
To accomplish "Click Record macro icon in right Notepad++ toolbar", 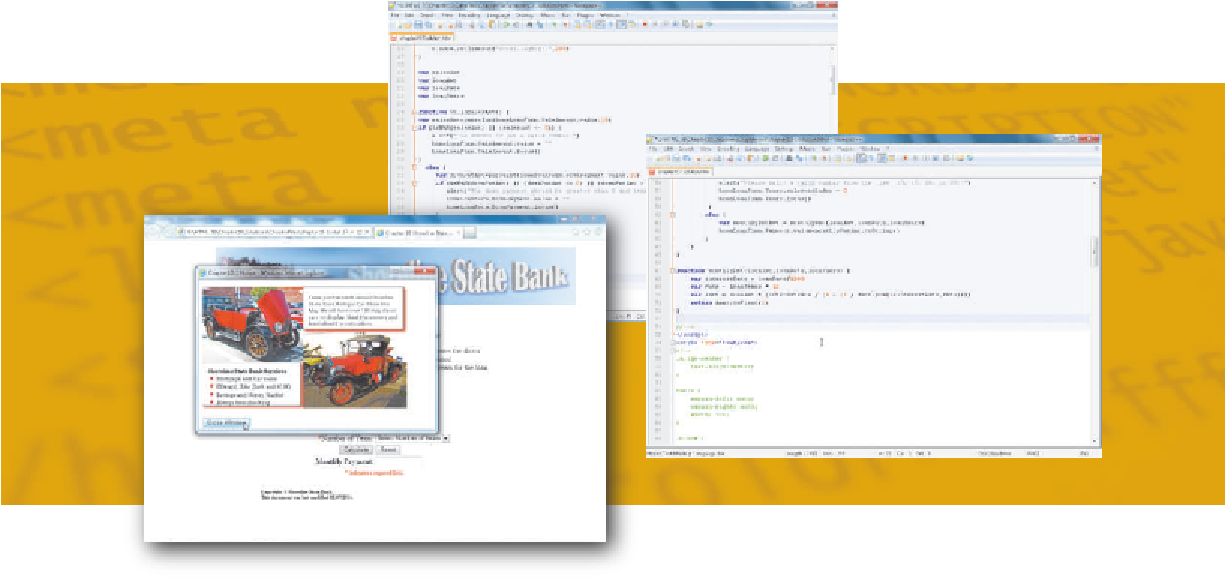I will point(905,158).
